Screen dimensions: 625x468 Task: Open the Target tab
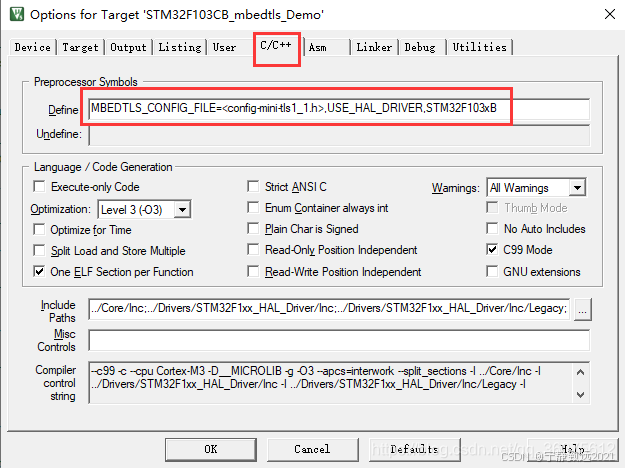80,47
